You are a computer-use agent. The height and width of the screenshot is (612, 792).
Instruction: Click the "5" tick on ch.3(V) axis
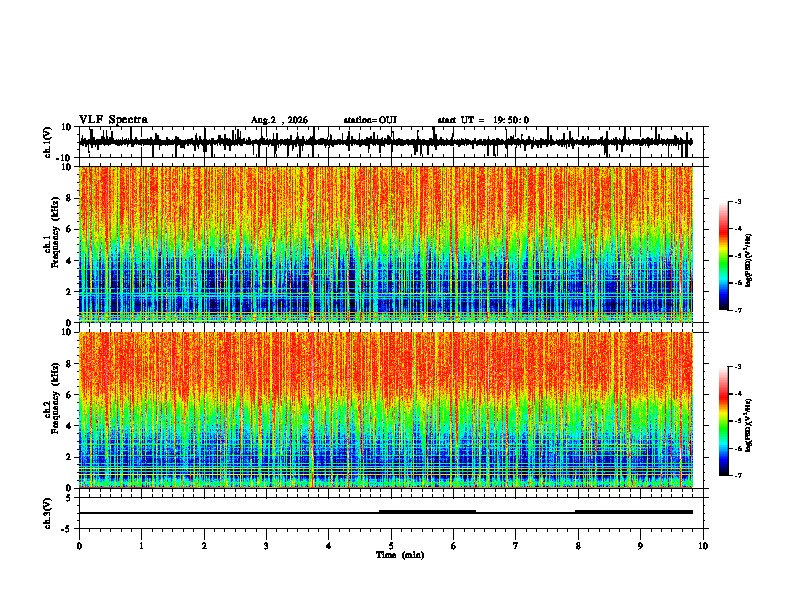69,498
